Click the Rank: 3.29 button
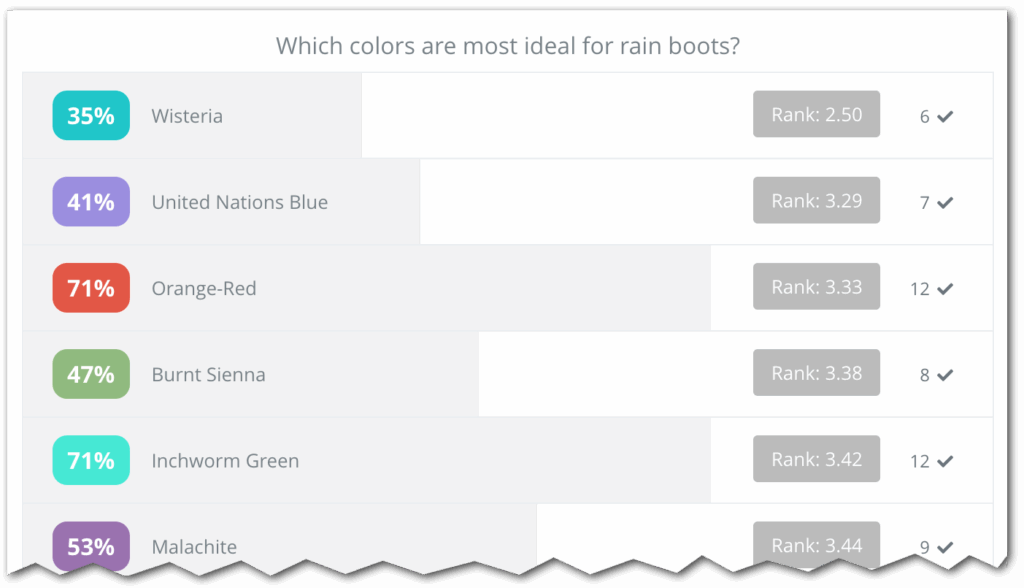Image resolution: width=1024 pixels, height=588 pixels. pos(816,201)
